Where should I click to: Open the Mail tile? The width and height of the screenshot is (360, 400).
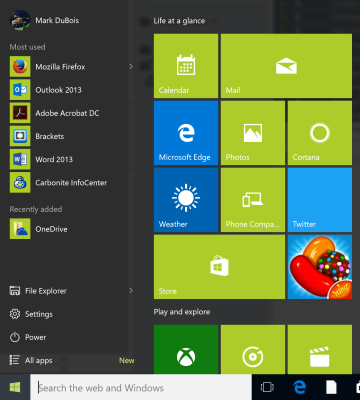[286, 66]
